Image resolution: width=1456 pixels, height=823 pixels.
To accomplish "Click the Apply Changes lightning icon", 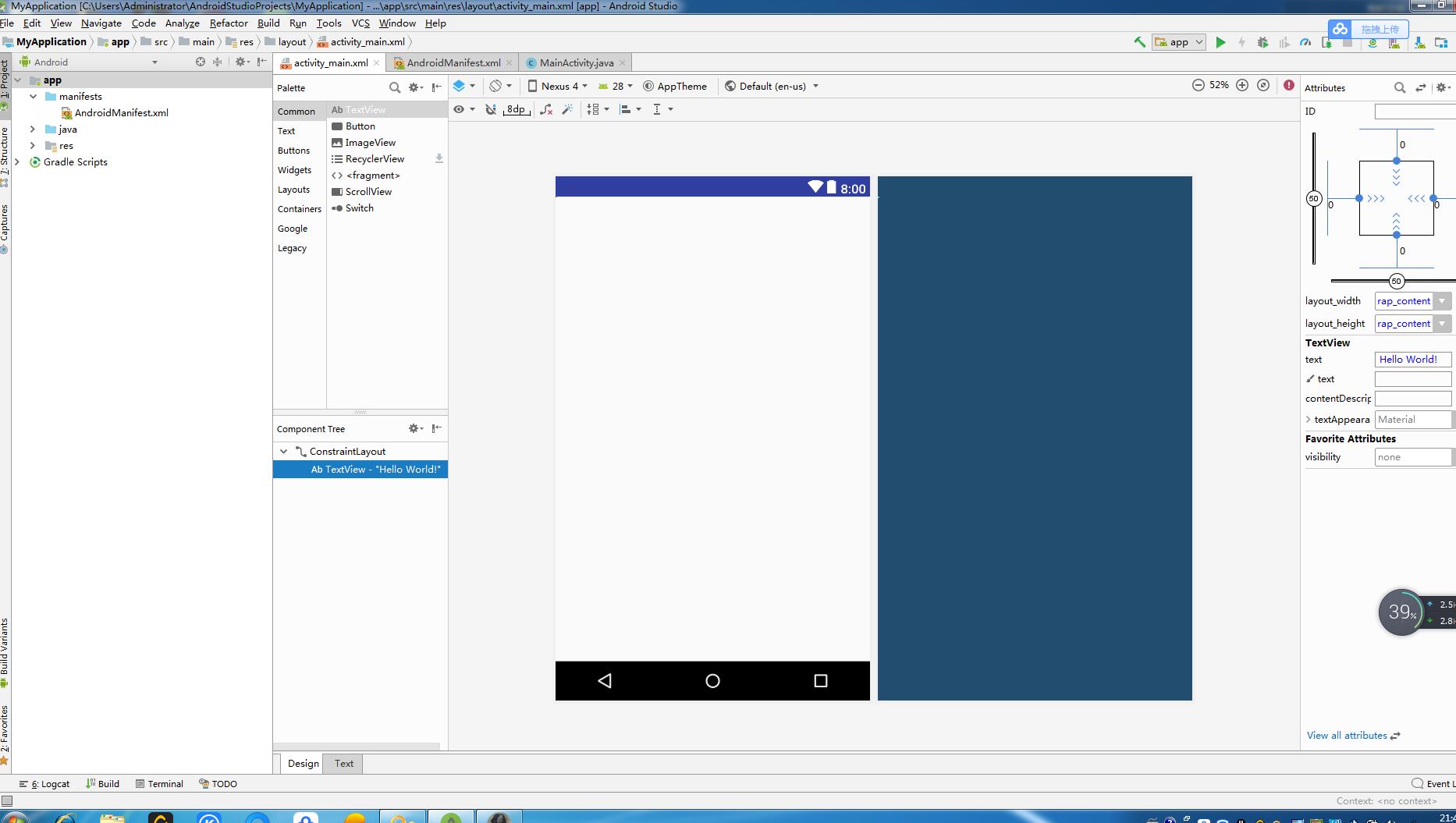I will pyautogui.click(x=1241, y=42).
